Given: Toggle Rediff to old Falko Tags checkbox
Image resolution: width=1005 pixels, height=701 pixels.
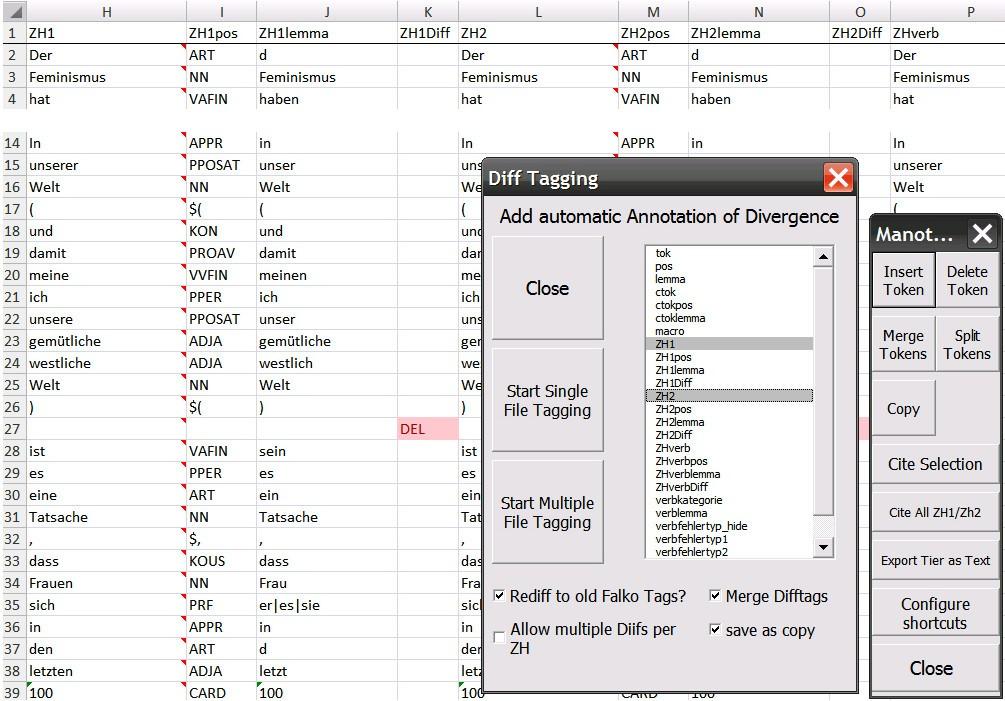Looking at the screenshot, I should pos(499,596).
